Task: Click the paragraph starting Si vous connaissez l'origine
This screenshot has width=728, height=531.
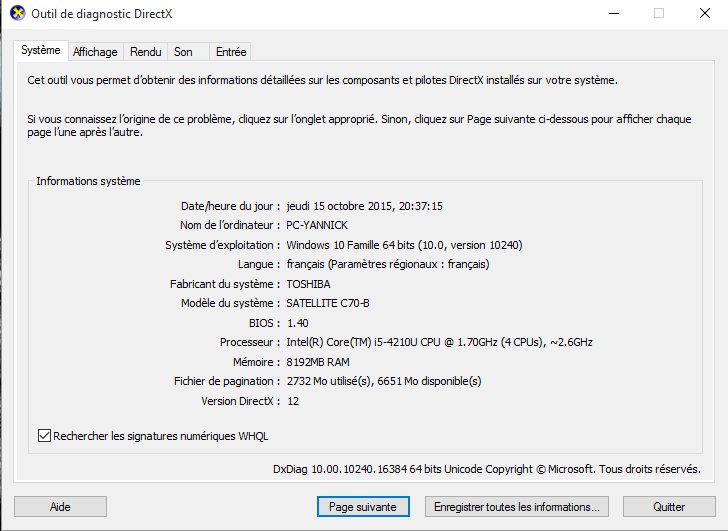Action: click(359, 125)
